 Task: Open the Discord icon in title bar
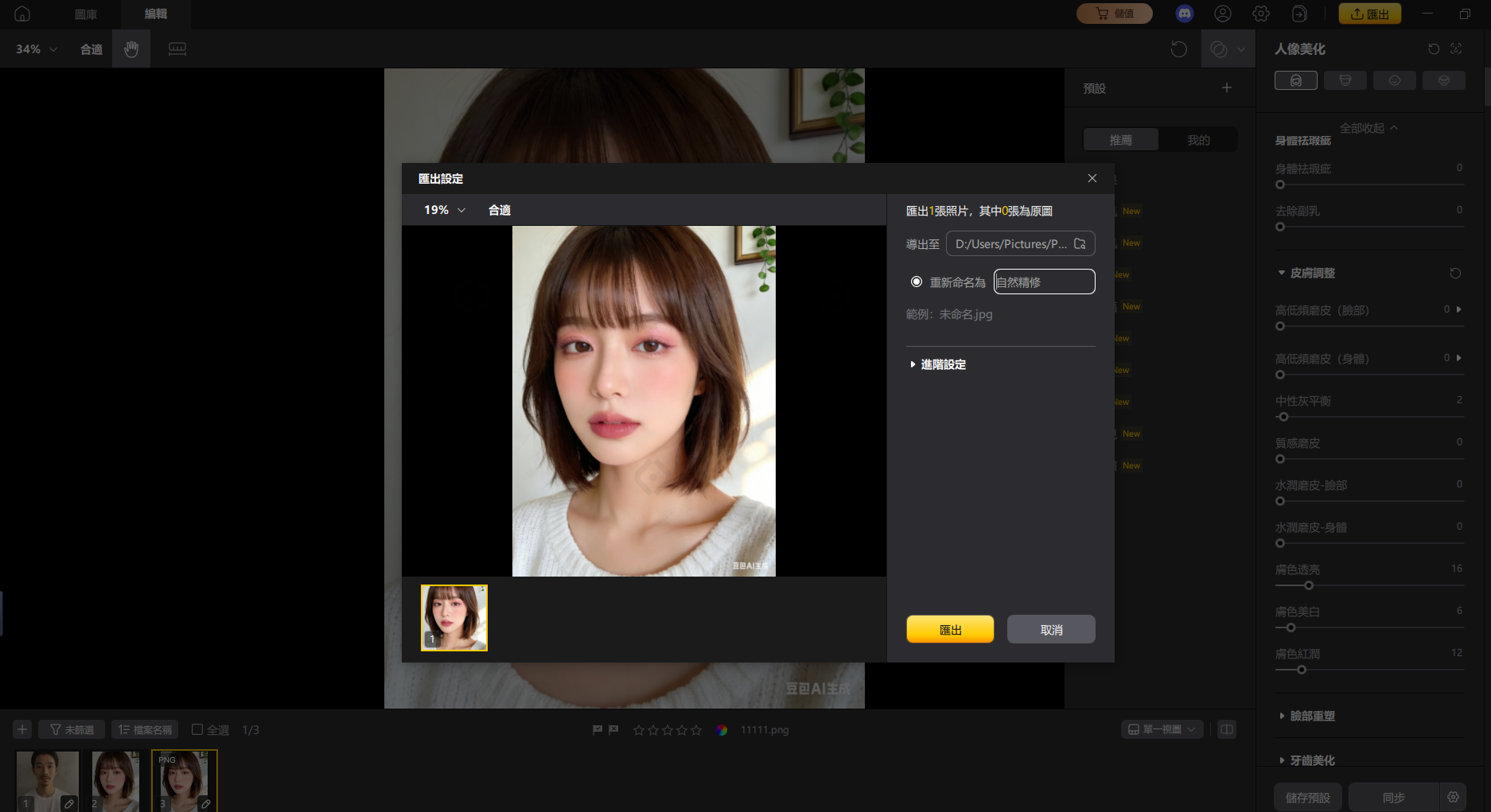point(1184,14)
